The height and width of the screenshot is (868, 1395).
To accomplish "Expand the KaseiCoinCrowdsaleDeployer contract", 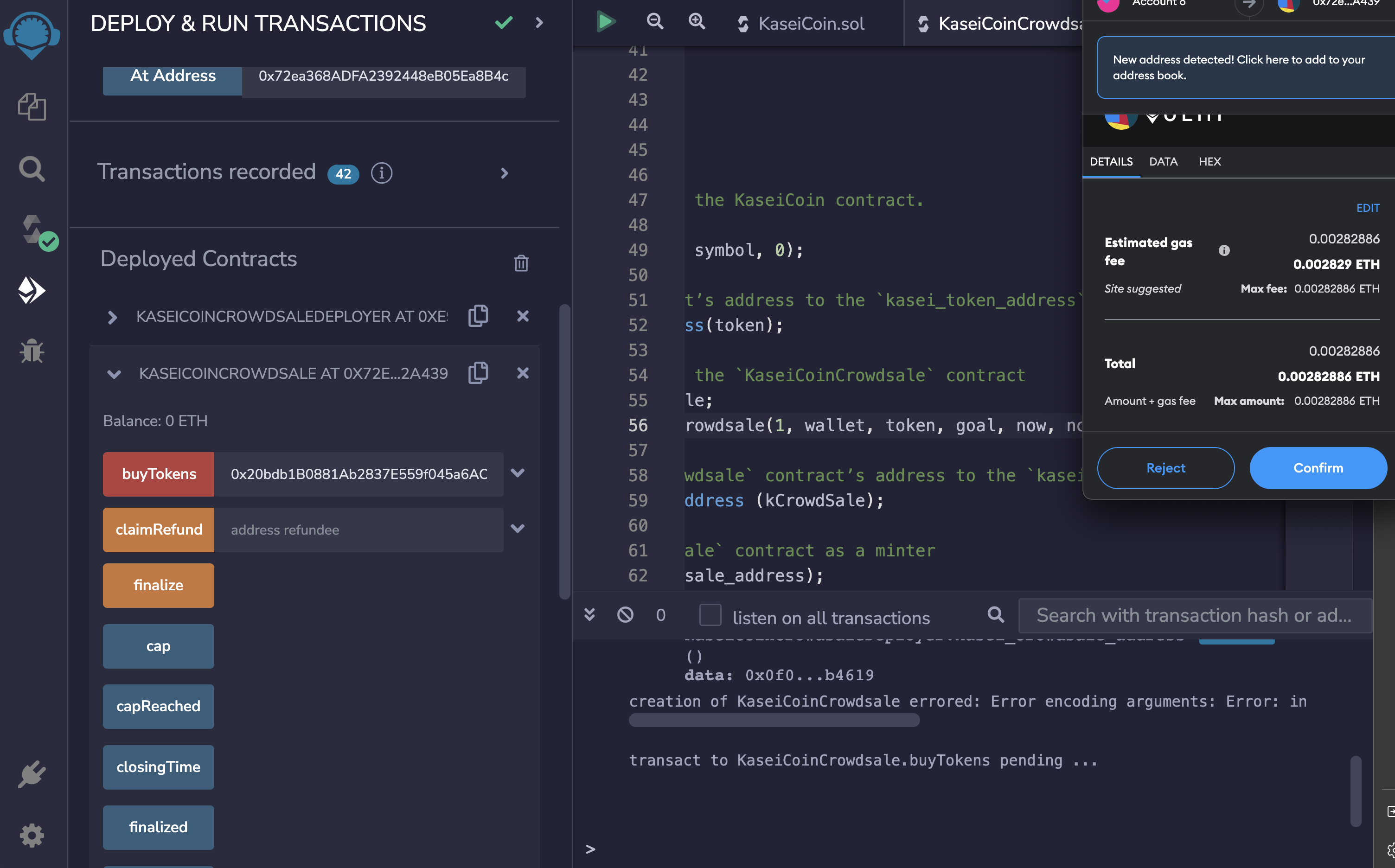I will 113,317.
